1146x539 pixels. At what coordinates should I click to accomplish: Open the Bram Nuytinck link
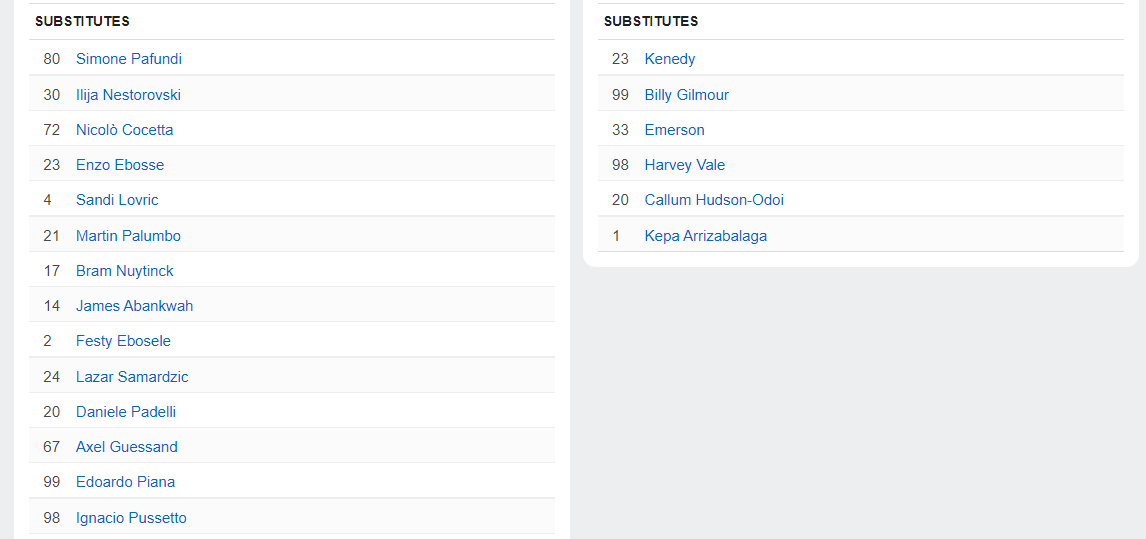124,271
